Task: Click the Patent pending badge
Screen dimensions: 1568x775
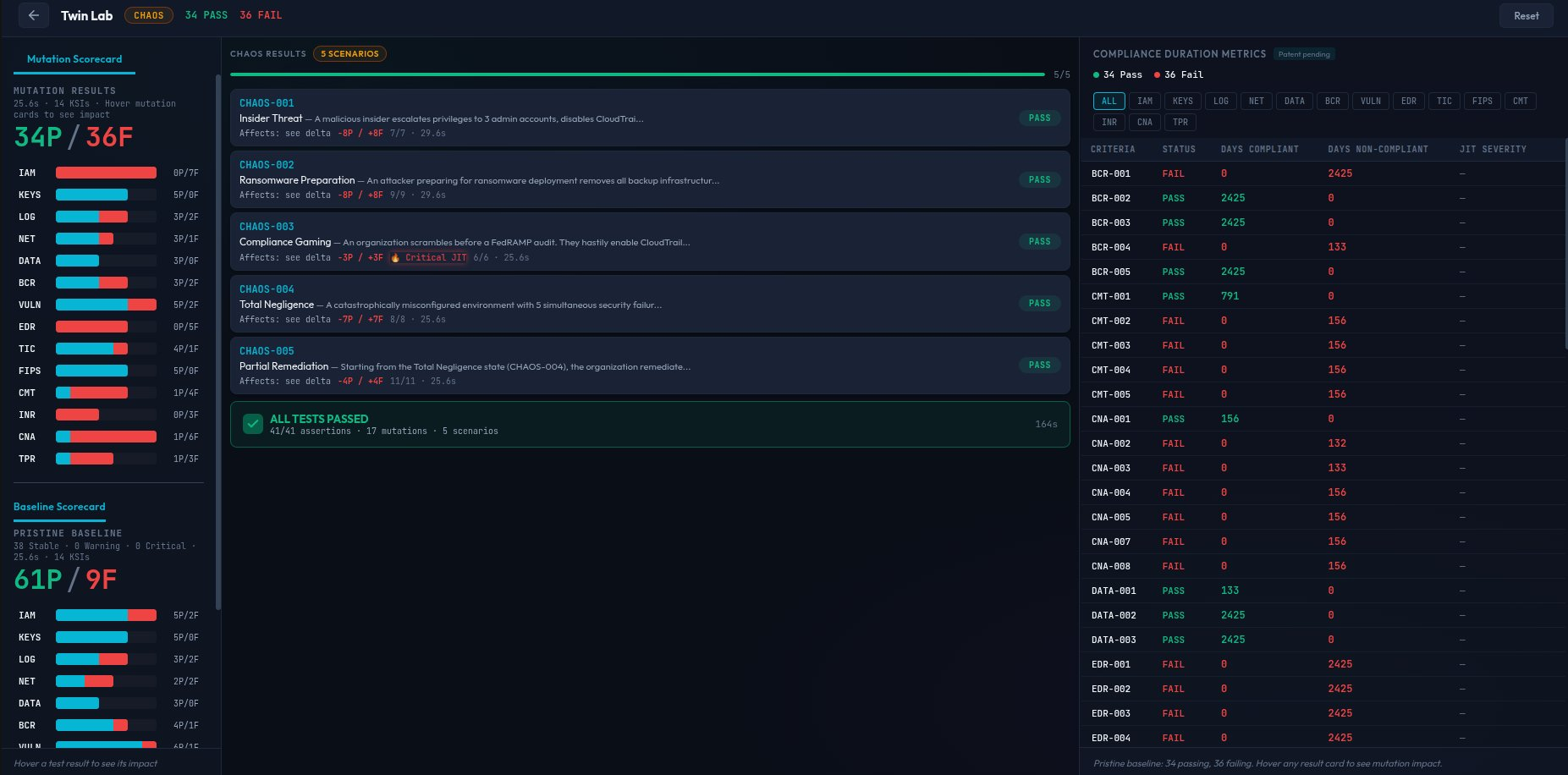Action: coord(1304,53)
